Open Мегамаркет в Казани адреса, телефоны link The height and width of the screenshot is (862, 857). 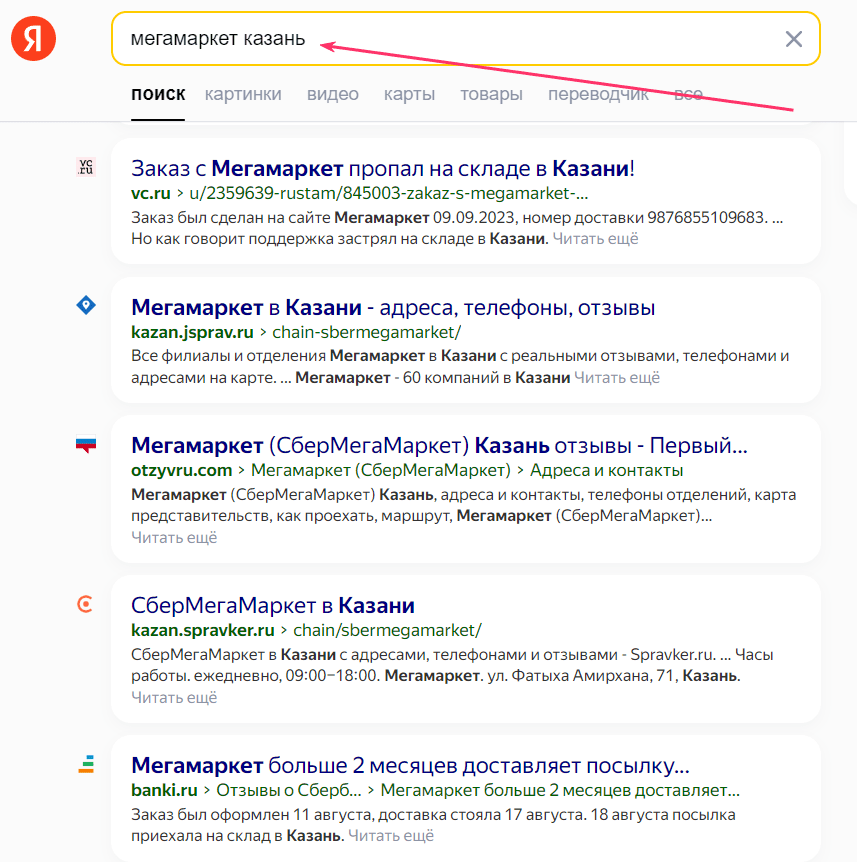(393, 307)
